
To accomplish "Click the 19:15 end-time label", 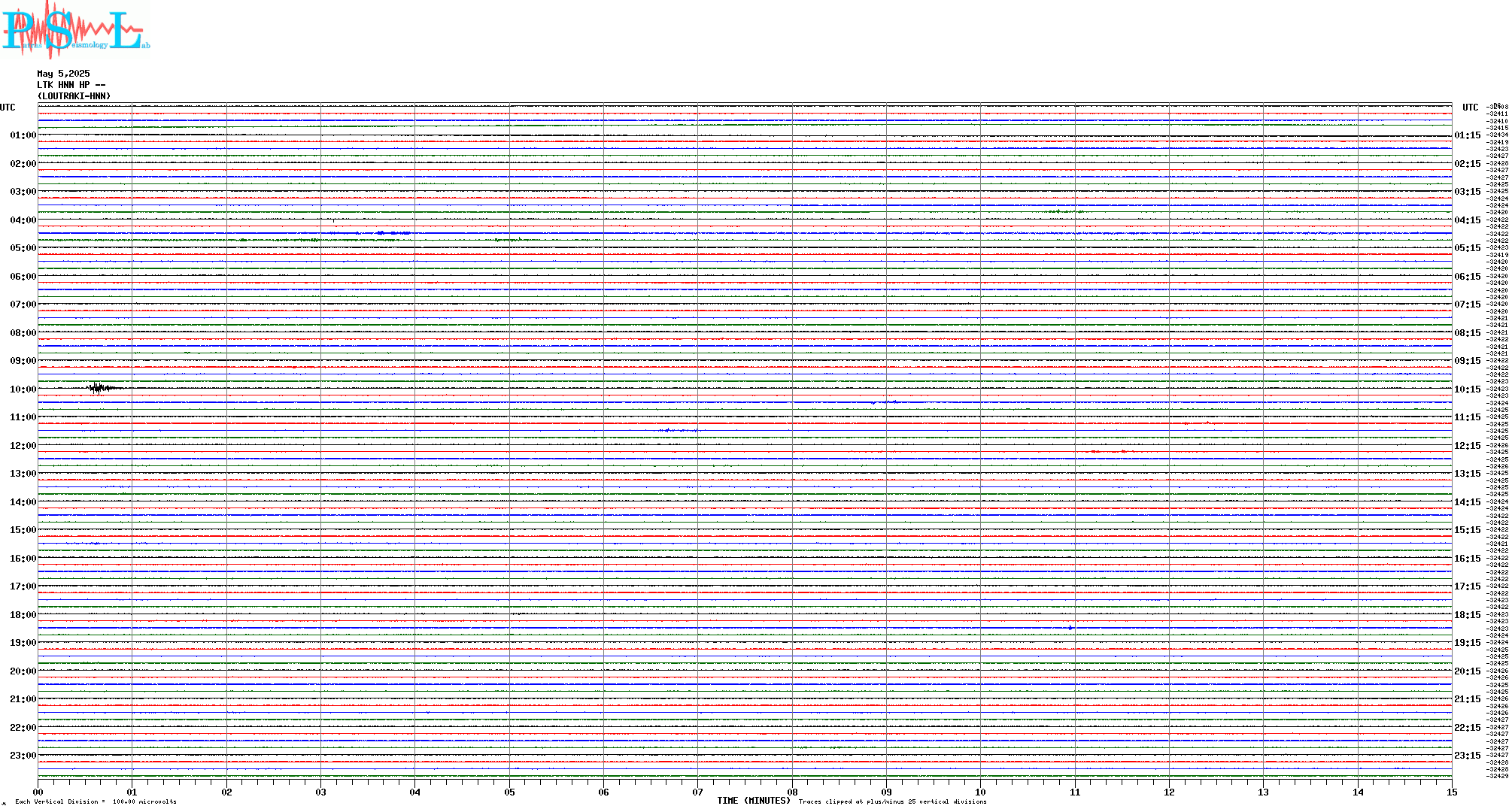I will [1468, 643].
